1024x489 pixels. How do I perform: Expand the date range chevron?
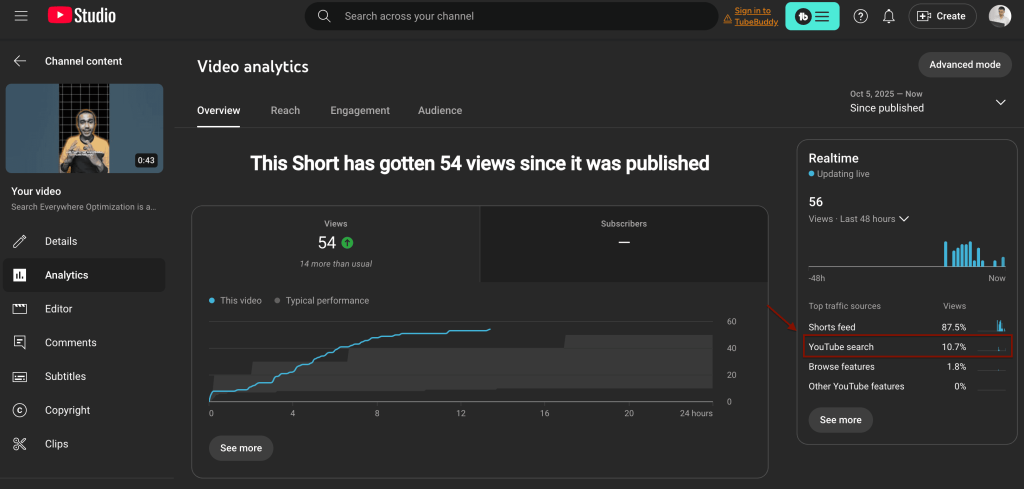[1000, 102]
